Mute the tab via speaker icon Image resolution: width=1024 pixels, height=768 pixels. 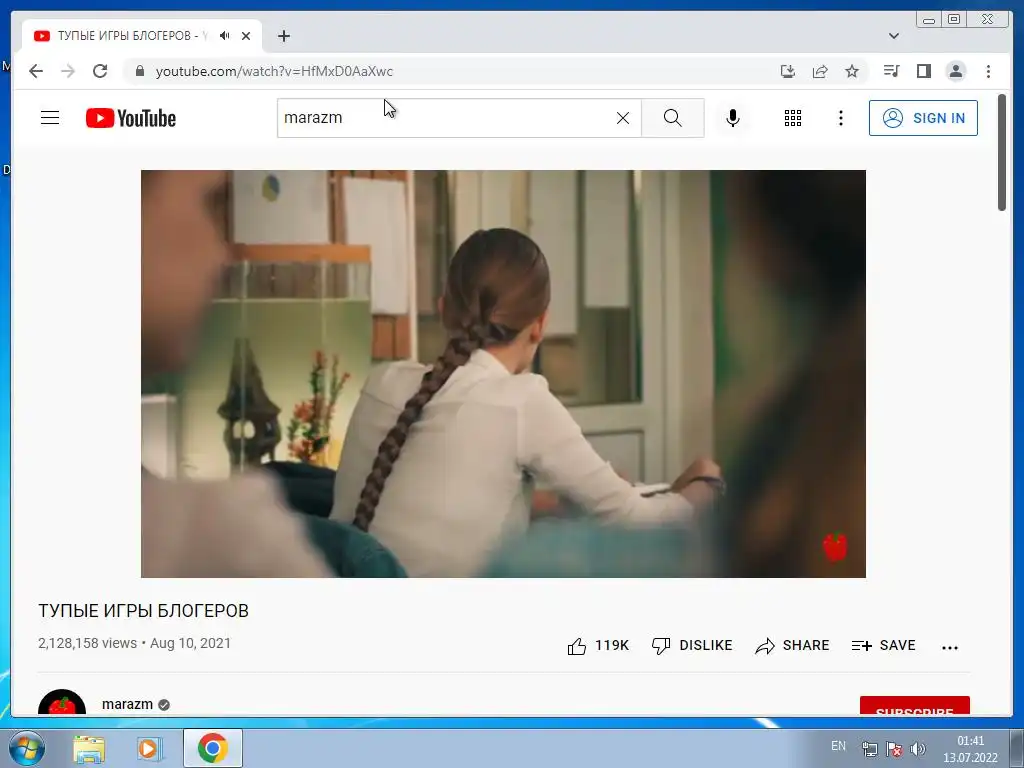[225, 36]
